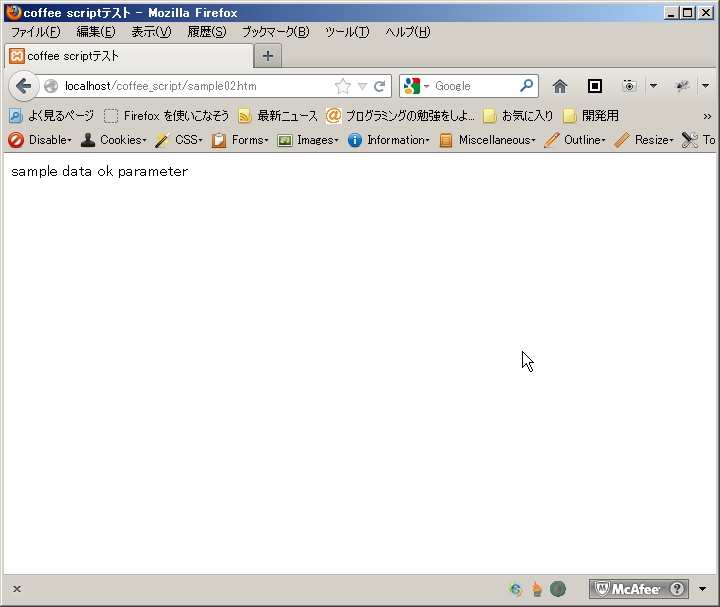Click the Firebug bug icon
720x607 pixels.
tap(682, 86)
